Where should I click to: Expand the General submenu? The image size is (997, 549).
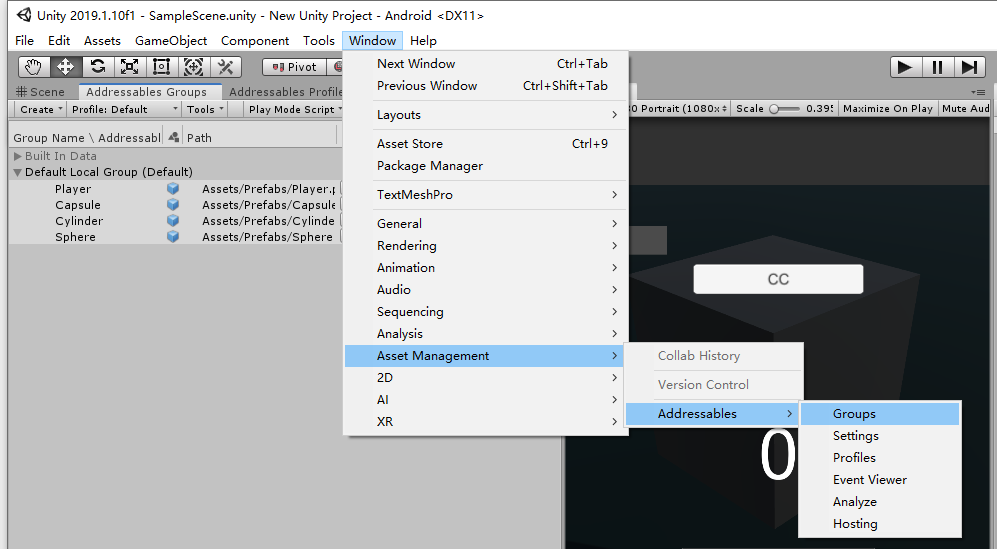tap(486, 224)
